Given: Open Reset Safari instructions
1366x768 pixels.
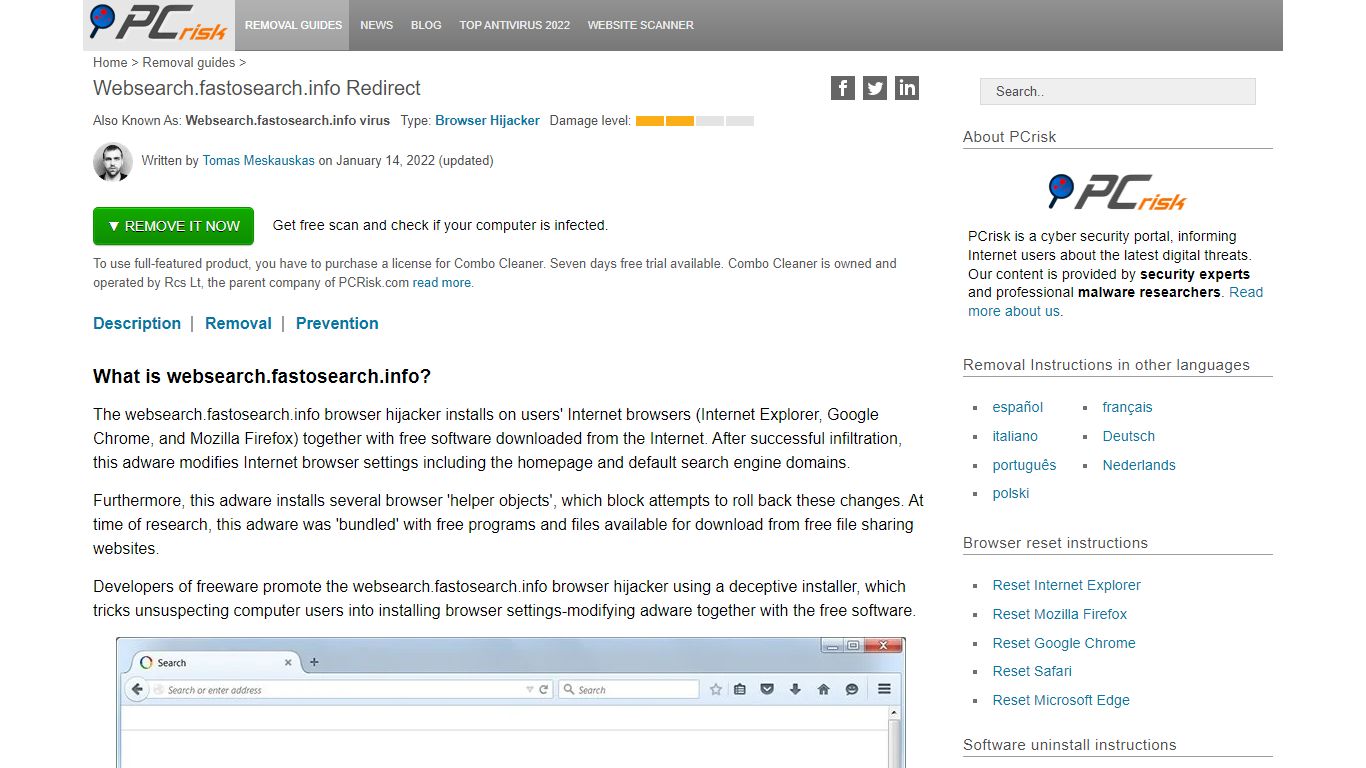Looking at the screenshot, I should [1032, 671].
